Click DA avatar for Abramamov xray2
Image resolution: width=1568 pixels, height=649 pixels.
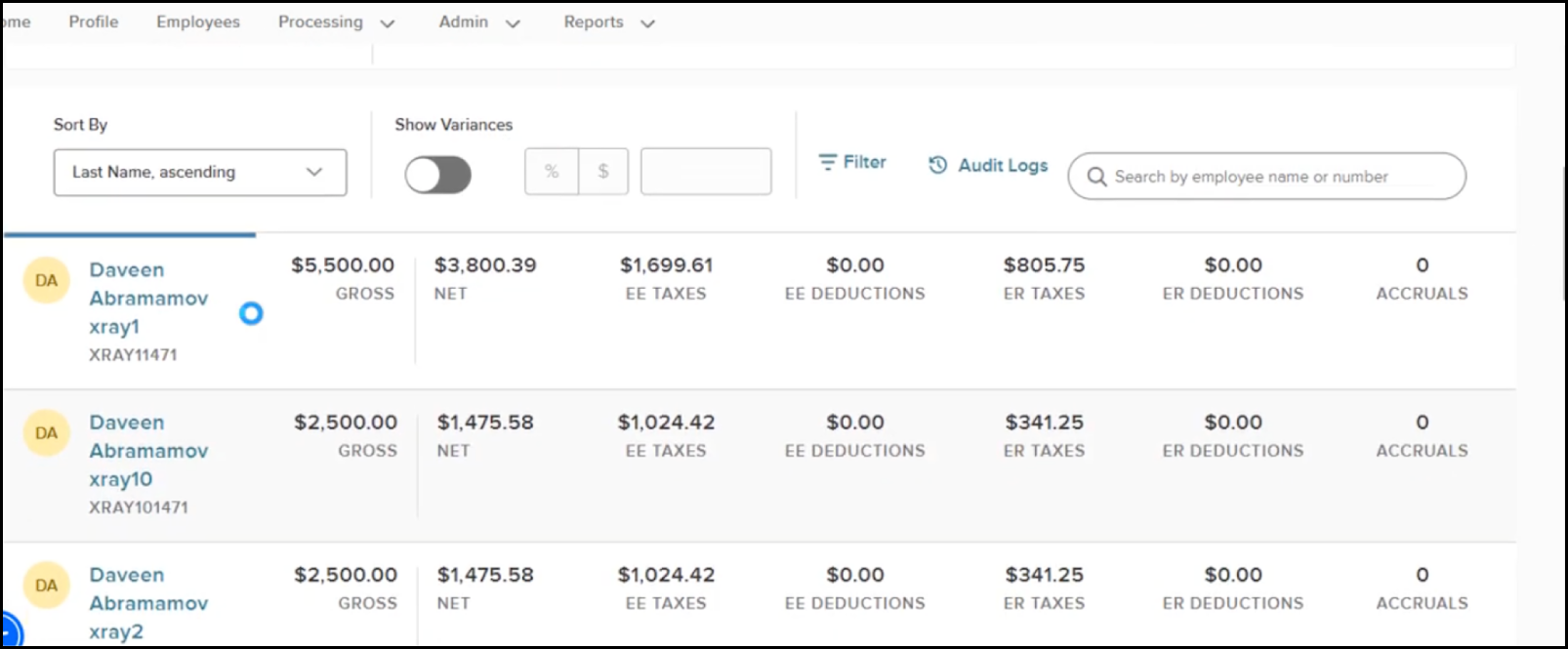pyautogui.click(x=46, y=586)
